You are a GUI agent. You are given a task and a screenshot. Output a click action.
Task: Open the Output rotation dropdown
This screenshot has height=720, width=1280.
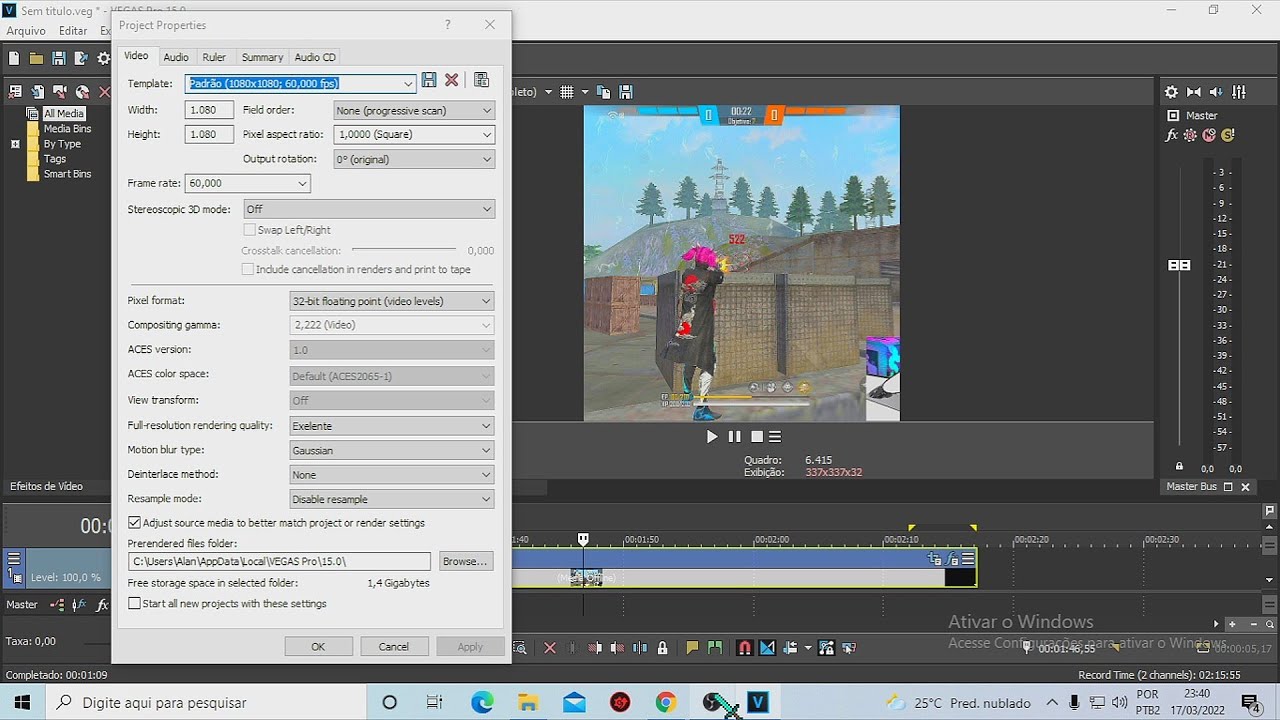coord(414,159)
